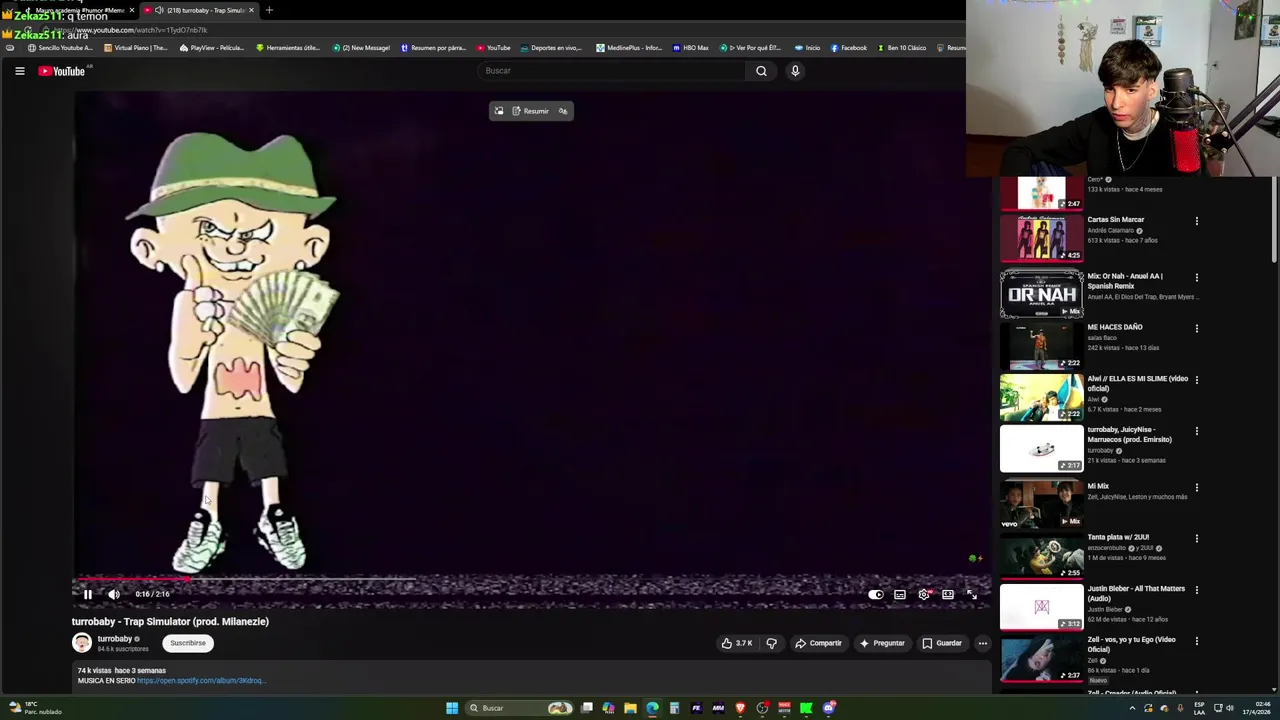Image resolution: width=1280 pixels, height=720 pixels.
Task: Open the three-dot more actions menu below the video
Action: point(983,643)
